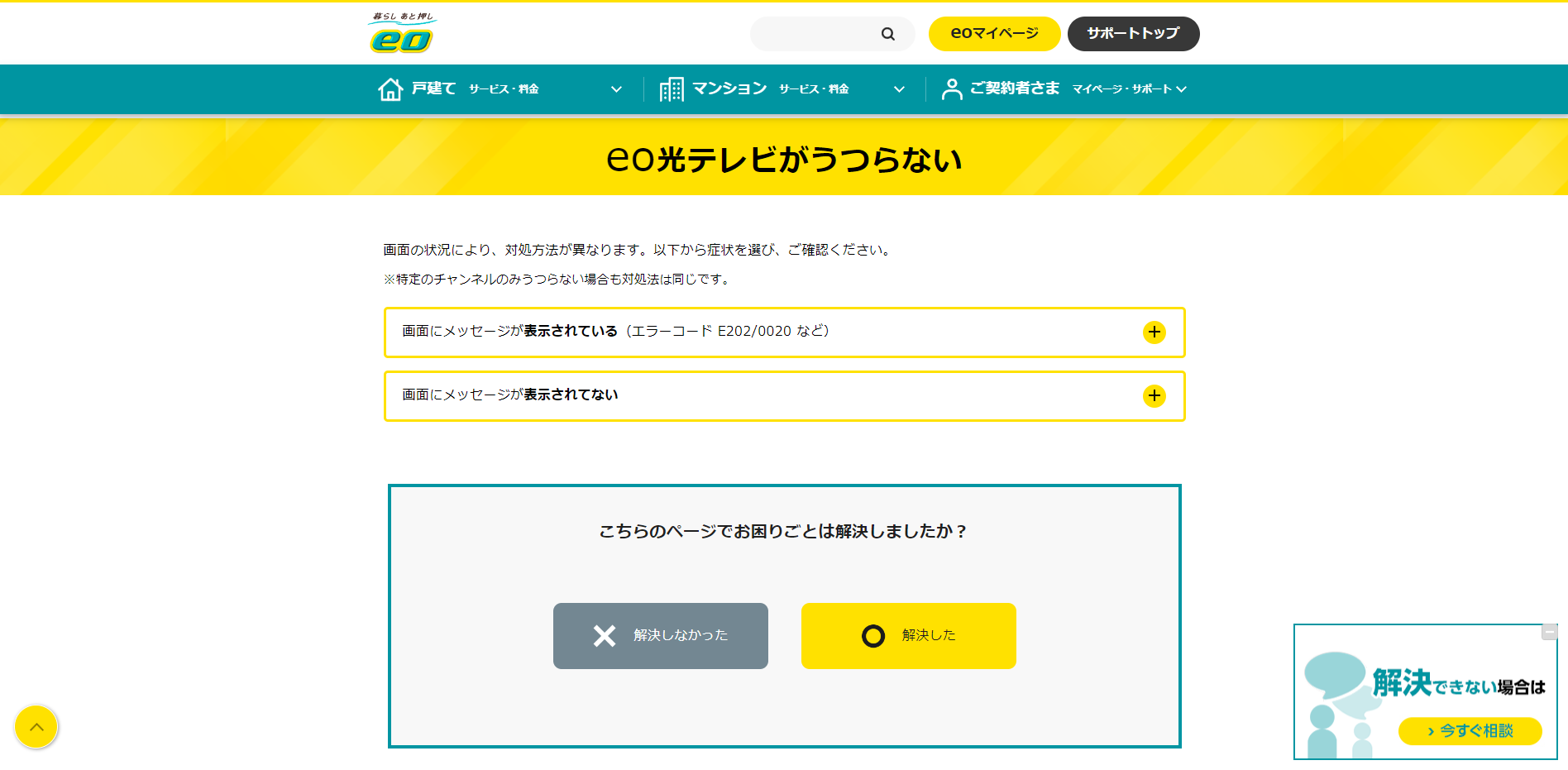1568x770 pixels.
Task: Click the plus icon for 表示されてない row
Action: pyautogui.click(x=1154, y=396)
